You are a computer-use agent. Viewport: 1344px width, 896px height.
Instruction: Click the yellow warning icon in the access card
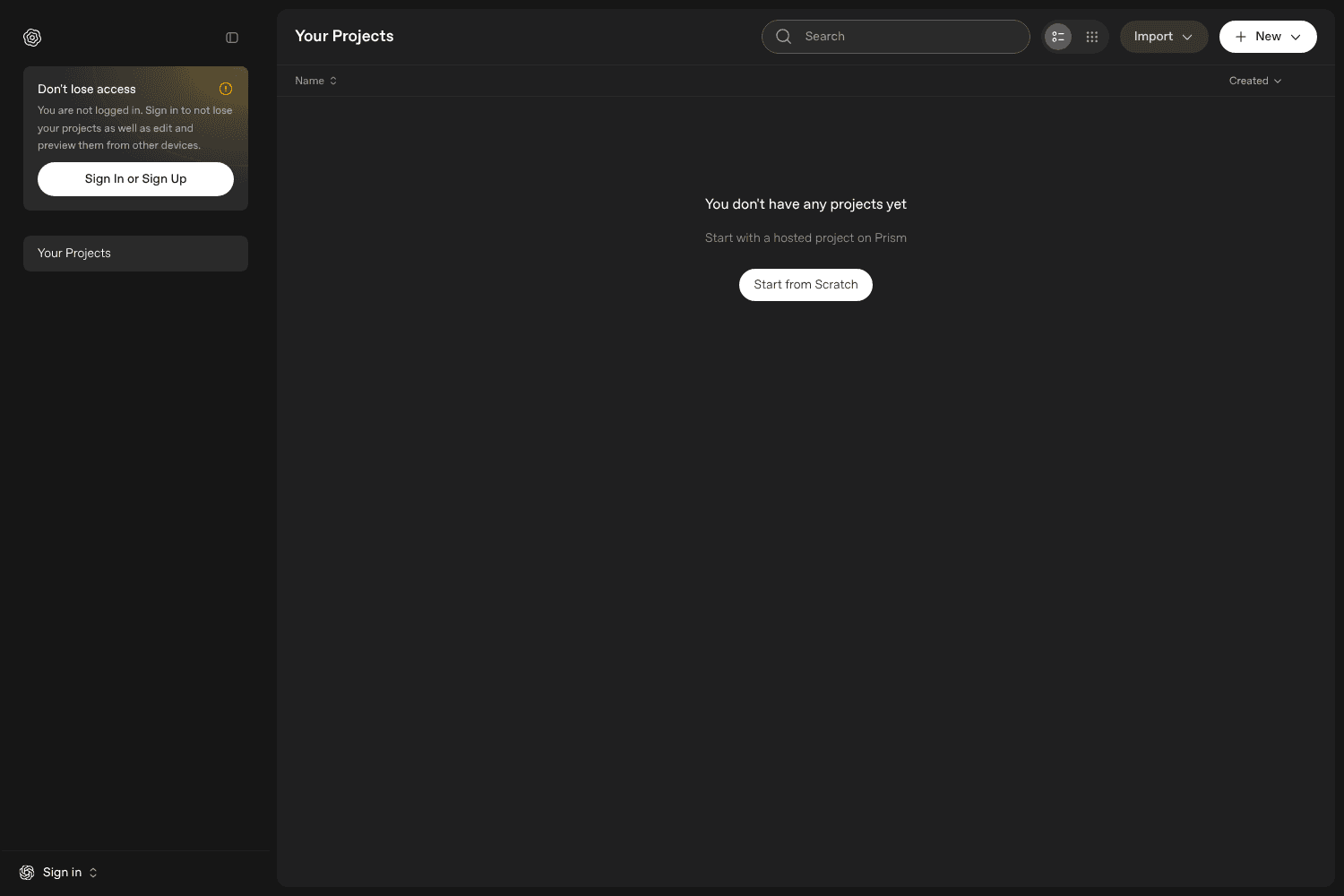point(226,89)
